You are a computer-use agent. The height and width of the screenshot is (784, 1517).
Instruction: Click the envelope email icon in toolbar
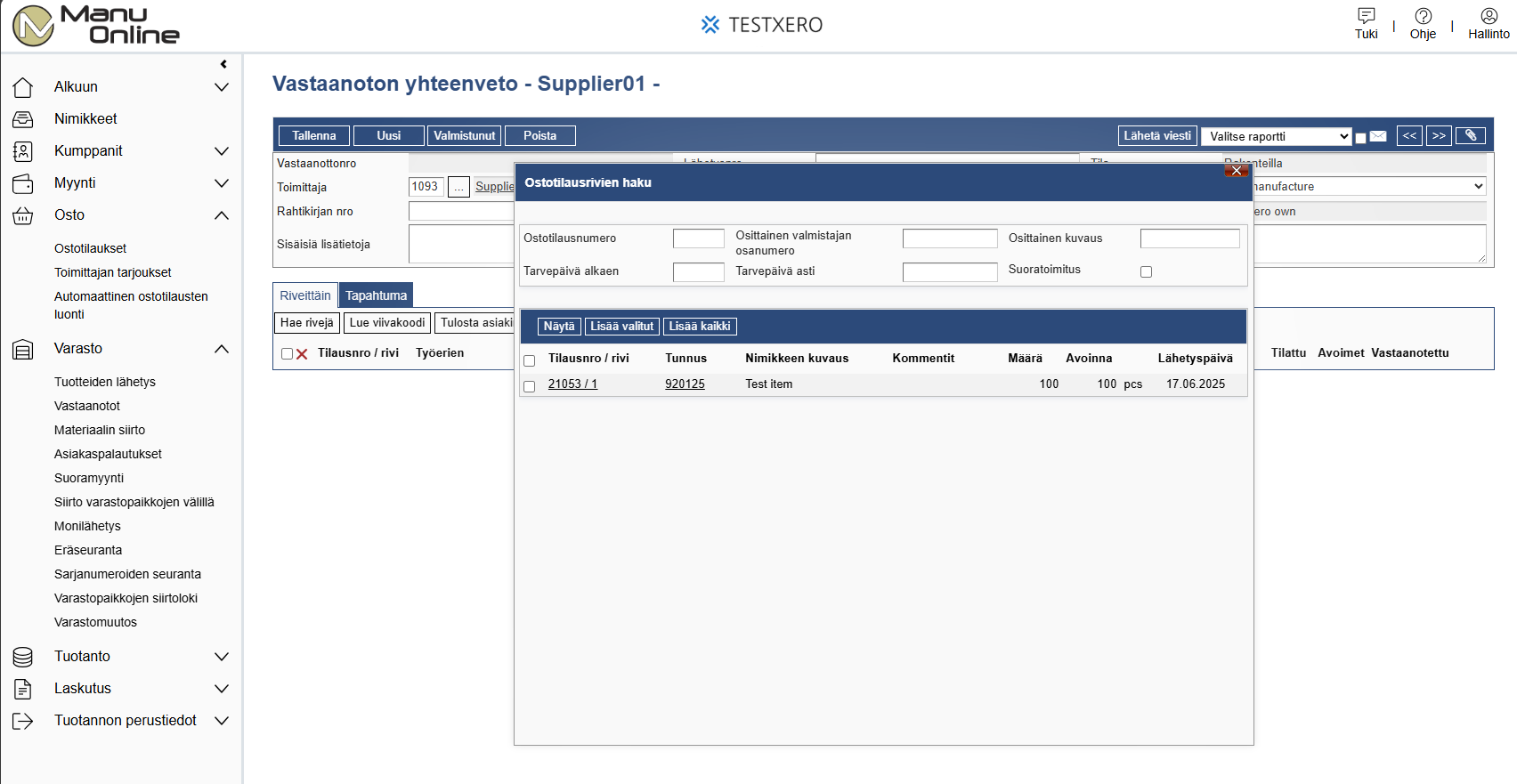coord(1378,136)
